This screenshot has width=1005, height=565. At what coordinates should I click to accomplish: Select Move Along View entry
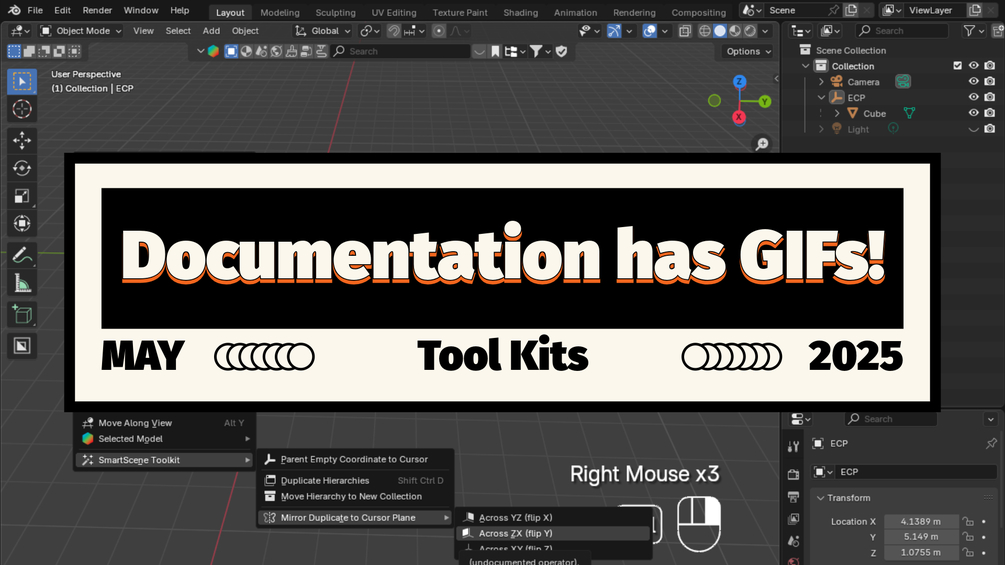point(165,423)
